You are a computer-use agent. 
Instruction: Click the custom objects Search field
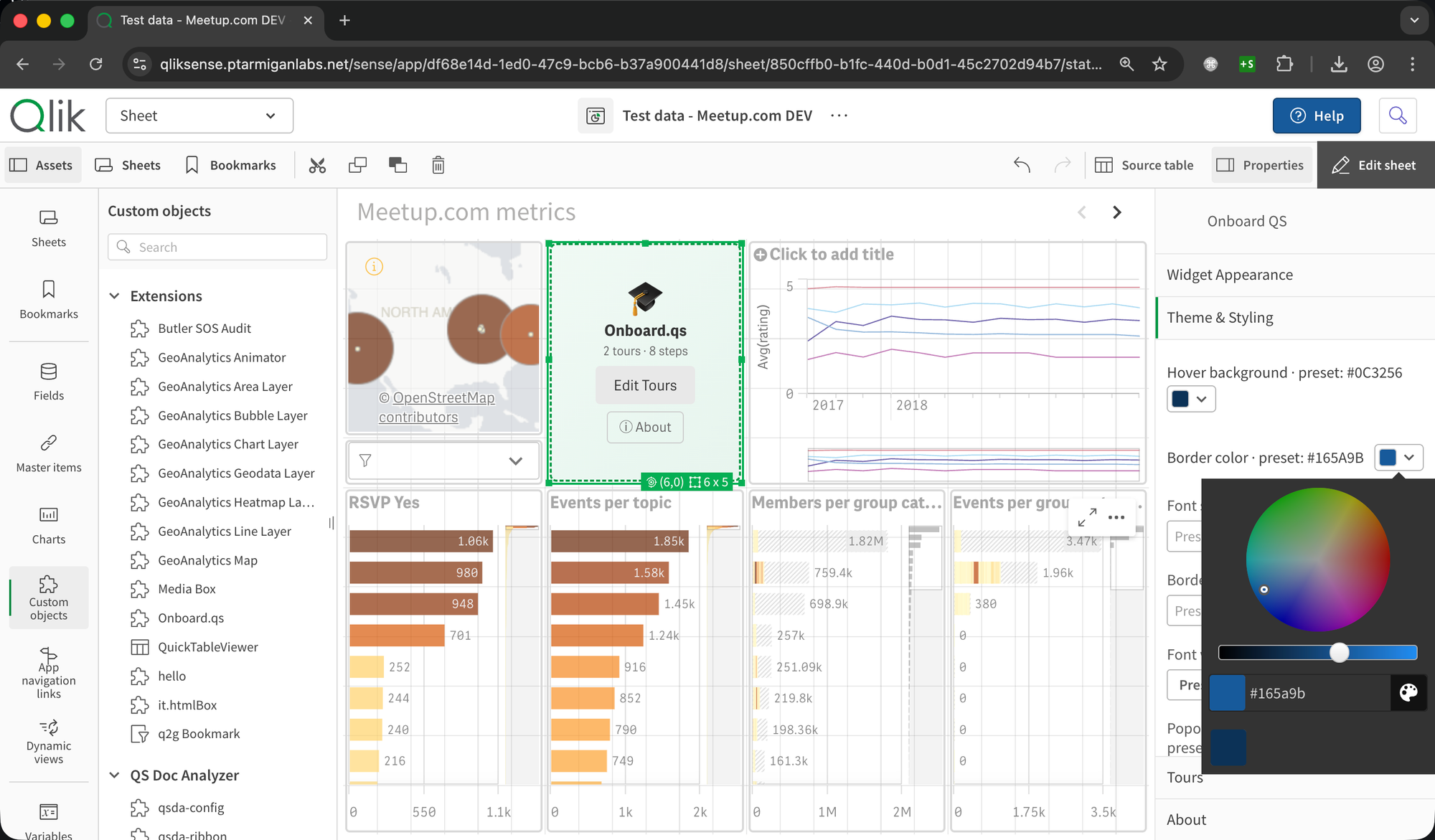[218, 247]
